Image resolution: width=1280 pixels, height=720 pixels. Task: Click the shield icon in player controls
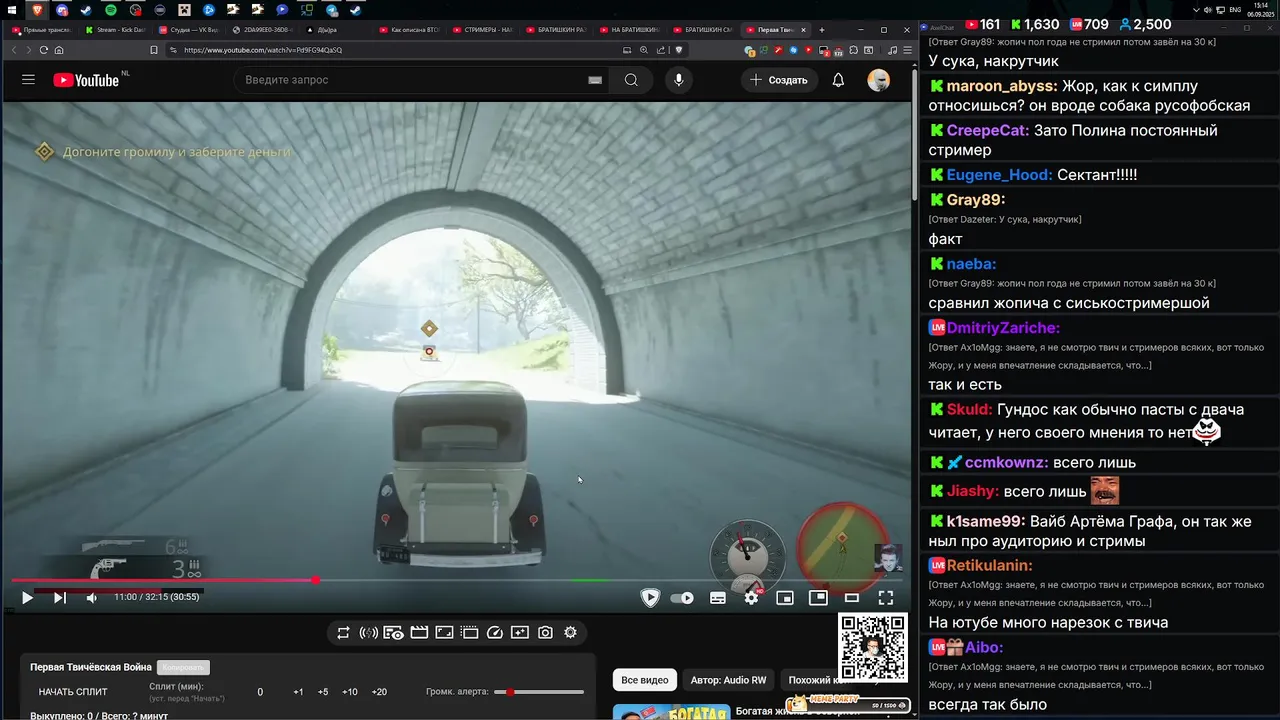point(650,598)
